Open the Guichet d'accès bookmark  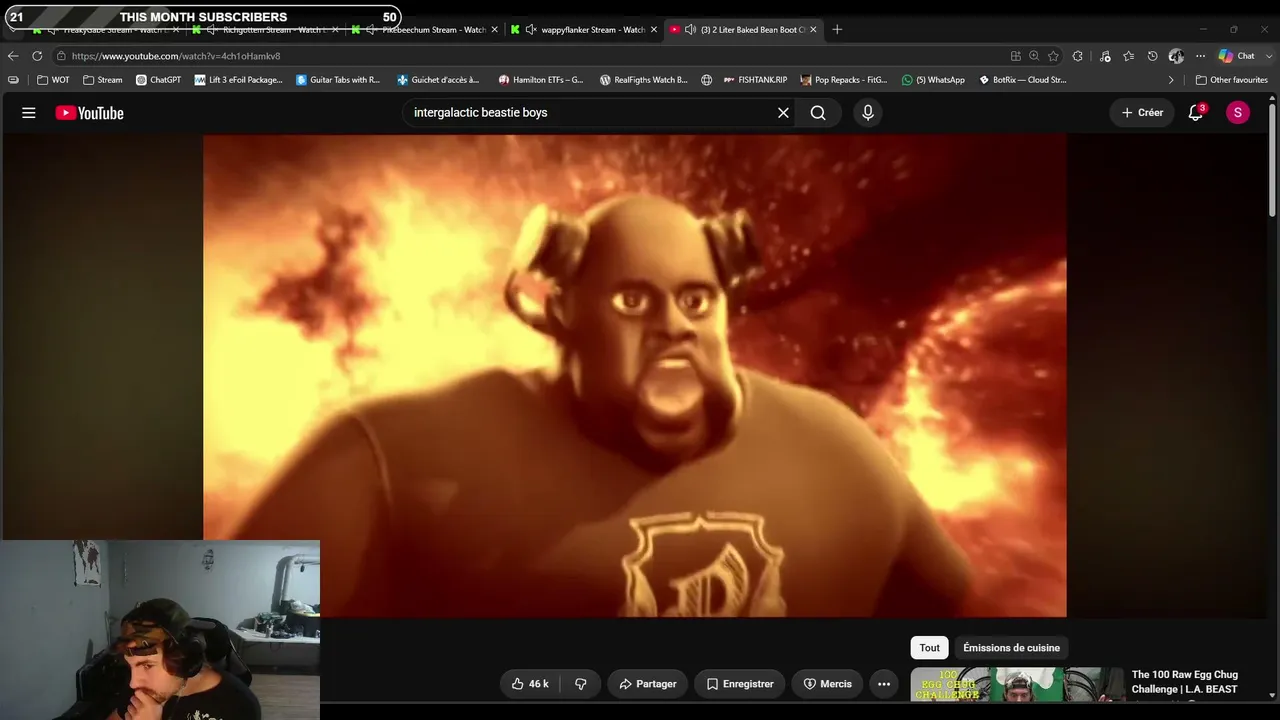click(439, 80)
